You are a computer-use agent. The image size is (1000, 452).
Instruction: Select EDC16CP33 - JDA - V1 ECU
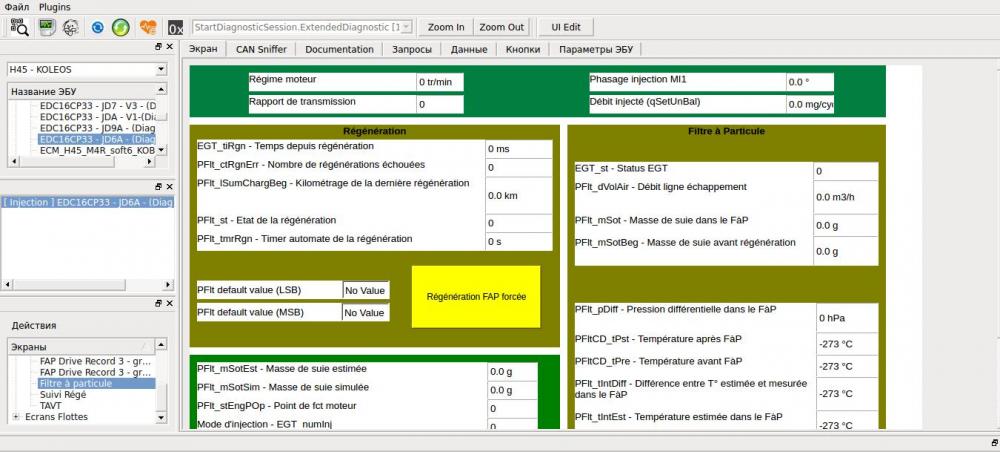(97, 117)
